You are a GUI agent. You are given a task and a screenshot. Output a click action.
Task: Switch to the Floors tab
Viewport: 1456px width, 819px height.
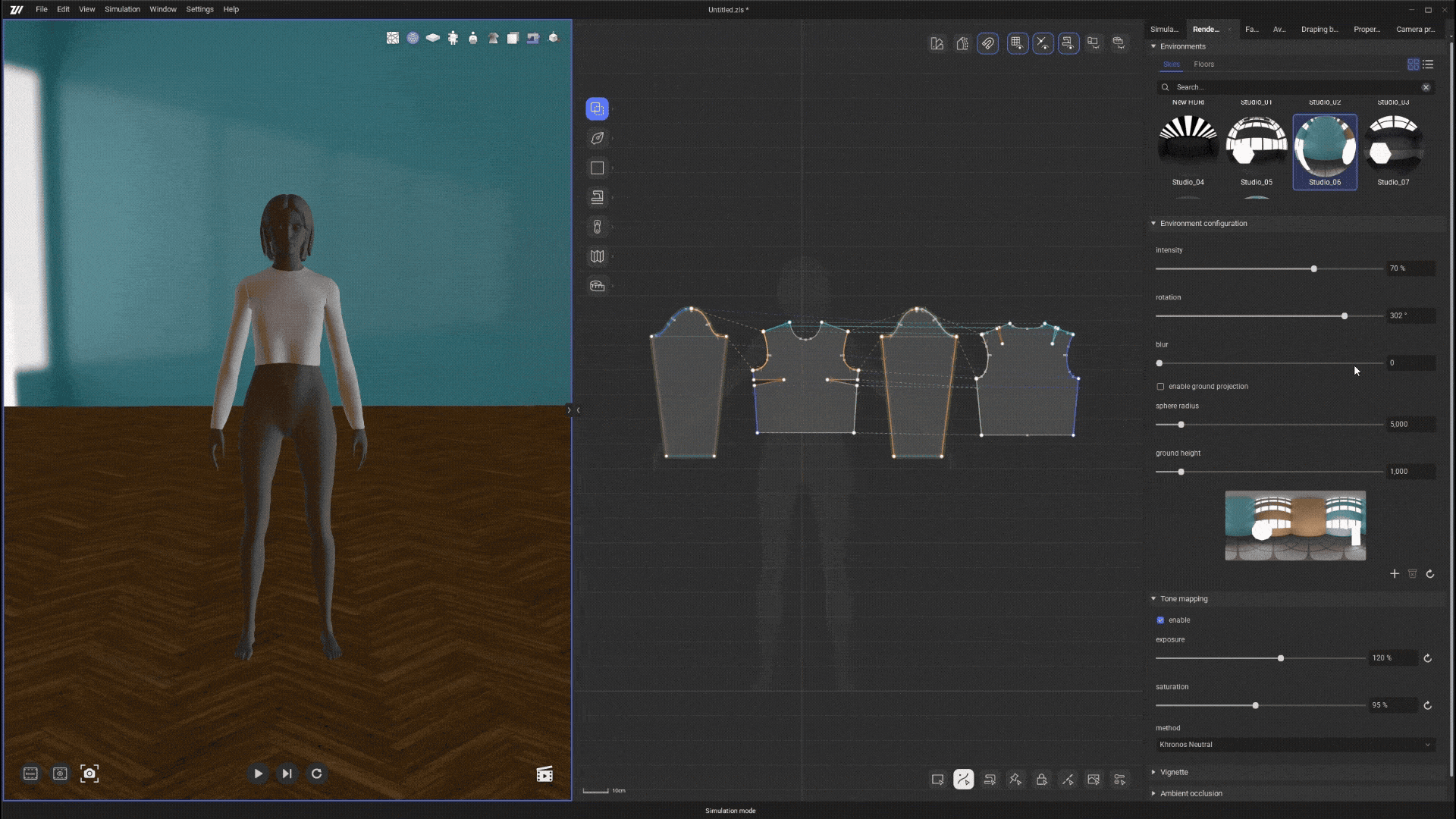click(x=1203, y=64)
